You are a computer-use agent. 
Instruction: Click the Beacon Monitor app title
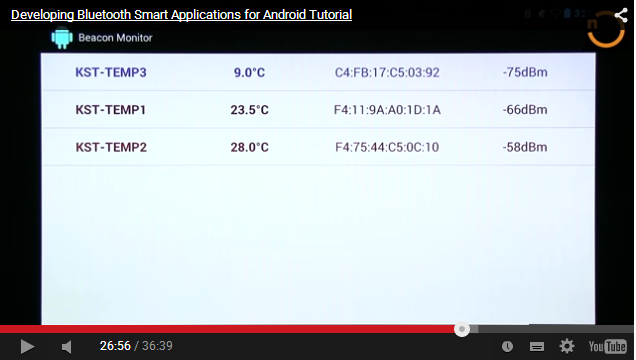point(115,38)
